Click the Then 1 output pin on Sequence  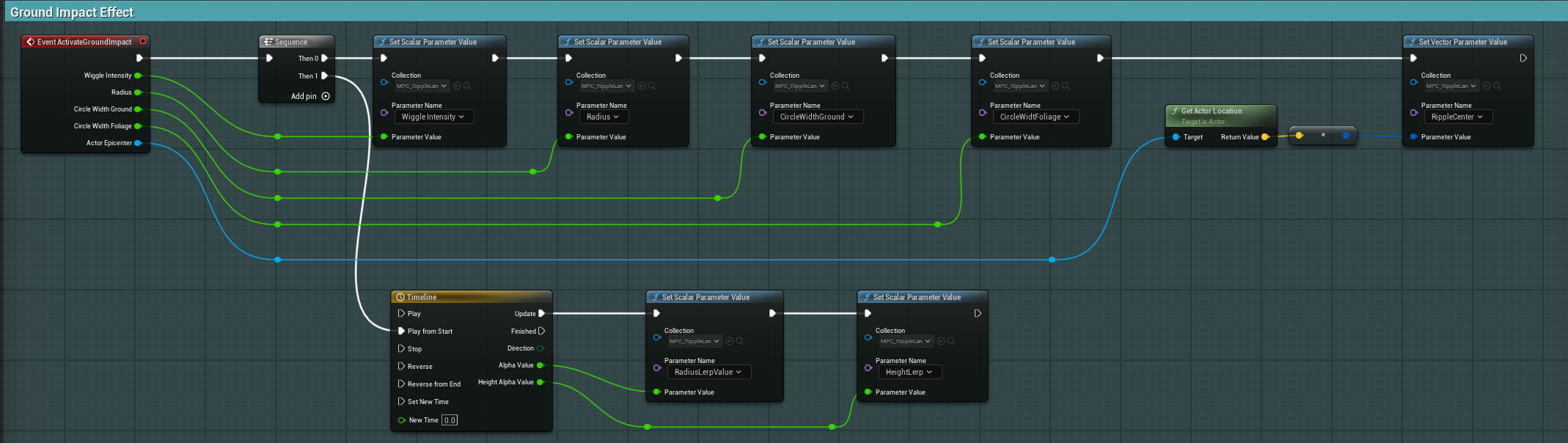[x=324, y=76]
